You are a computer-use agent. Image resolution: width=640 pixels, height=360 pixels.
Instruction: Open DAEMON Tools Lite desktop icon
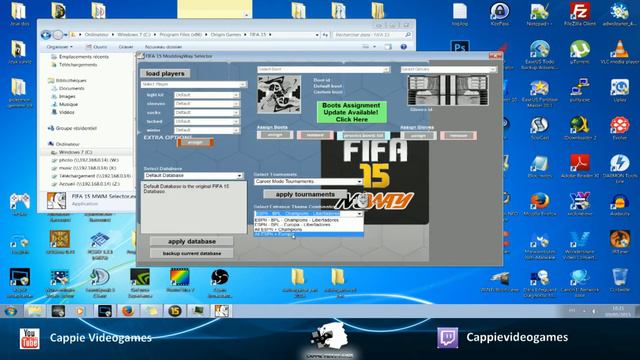point(620,168)
